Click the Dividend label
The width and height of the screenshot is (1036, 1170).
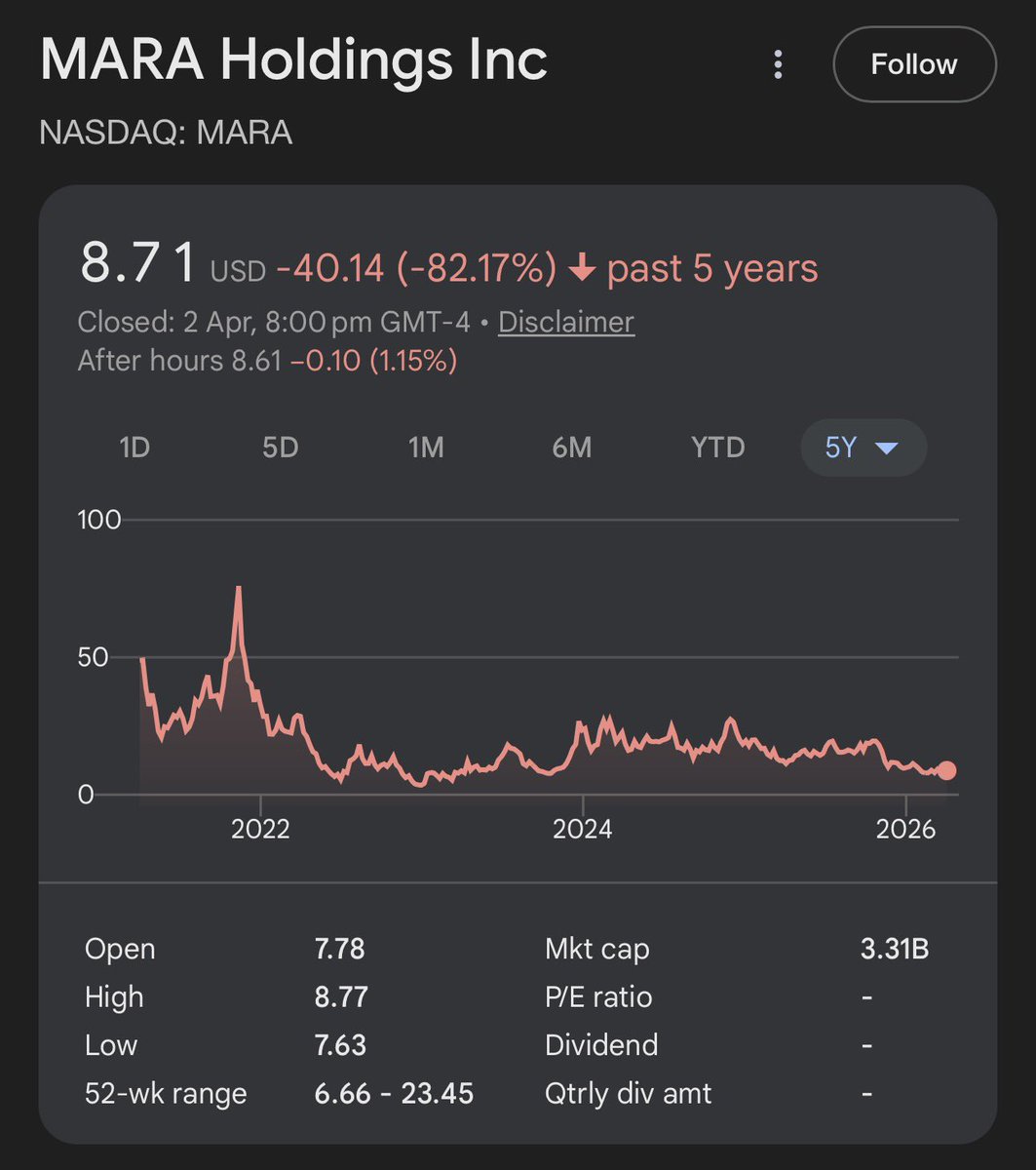(x=601, y=1045)
